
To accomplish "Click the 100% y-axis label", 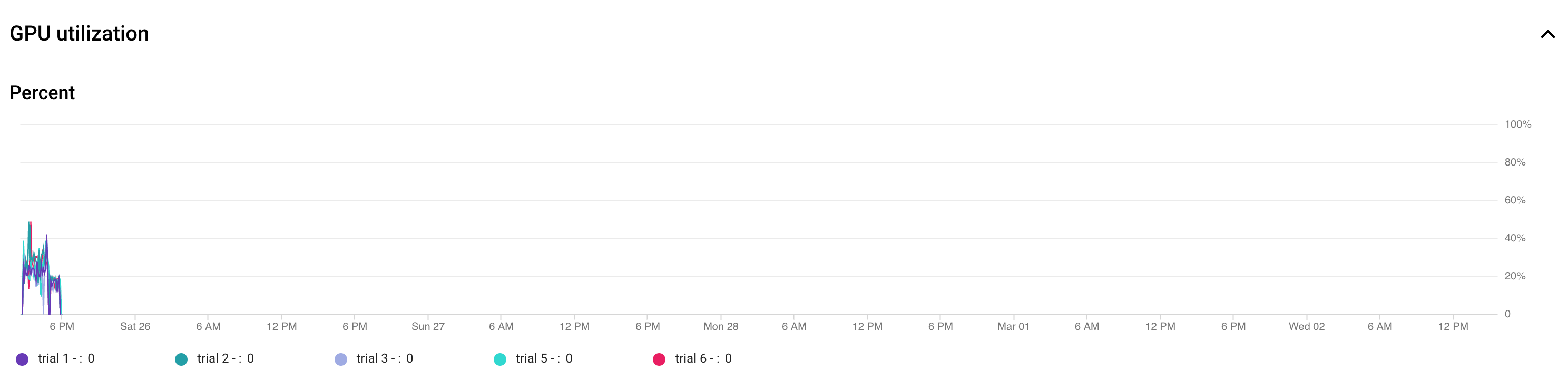I will [1517, 124].
